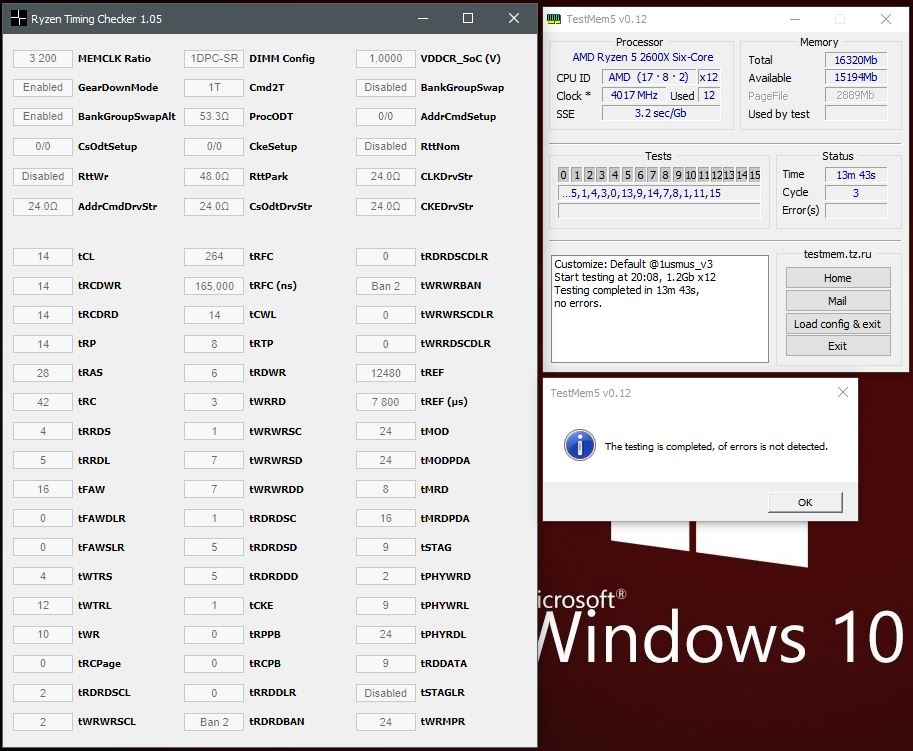Click the testmem.tz.ru label
Viewport: 913px width, 751px height.
(x=837, y=254)
